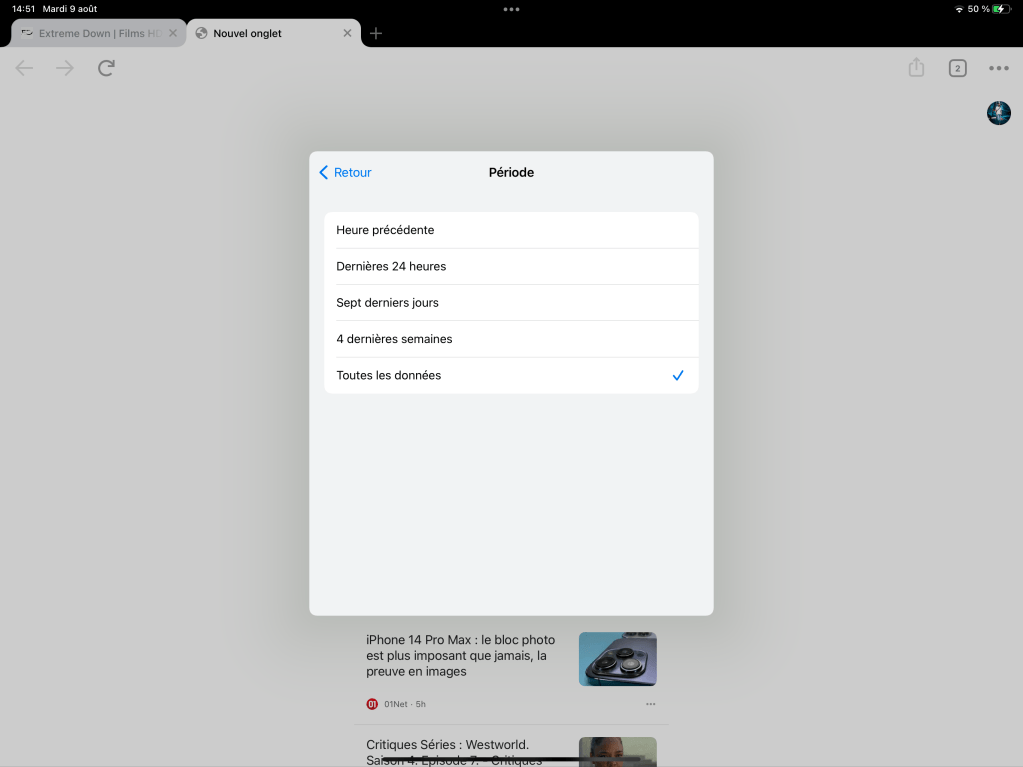Open the browser three-dot menu
The image size is (1023, 767).
(x=998, y=68)
